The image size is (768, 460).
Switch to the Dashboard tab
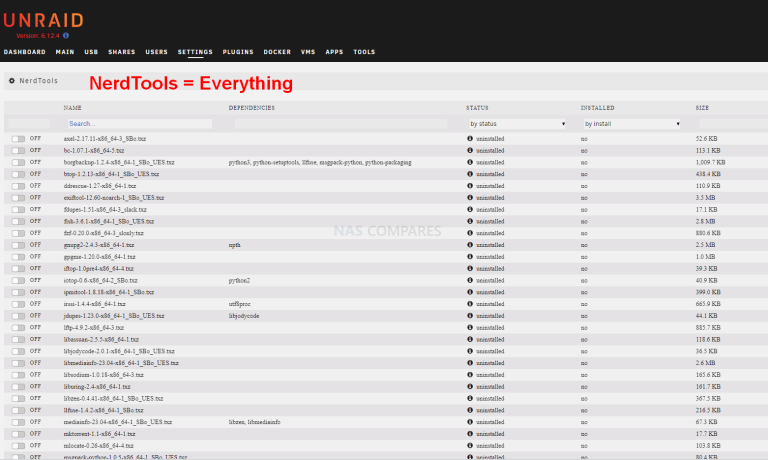pyautogui.click(x=24, y=51)
